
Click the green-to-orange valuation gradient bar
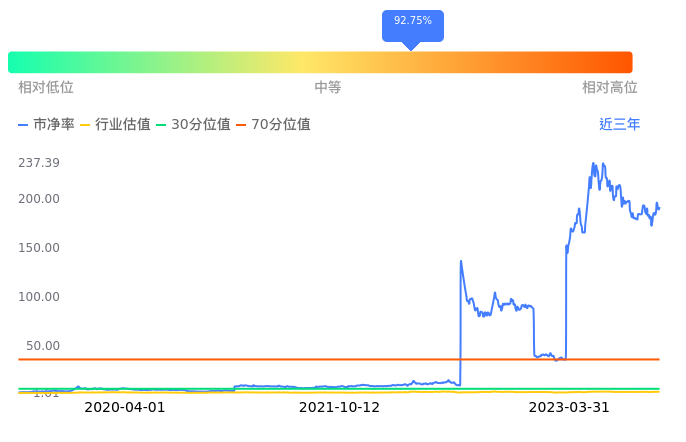320,62
